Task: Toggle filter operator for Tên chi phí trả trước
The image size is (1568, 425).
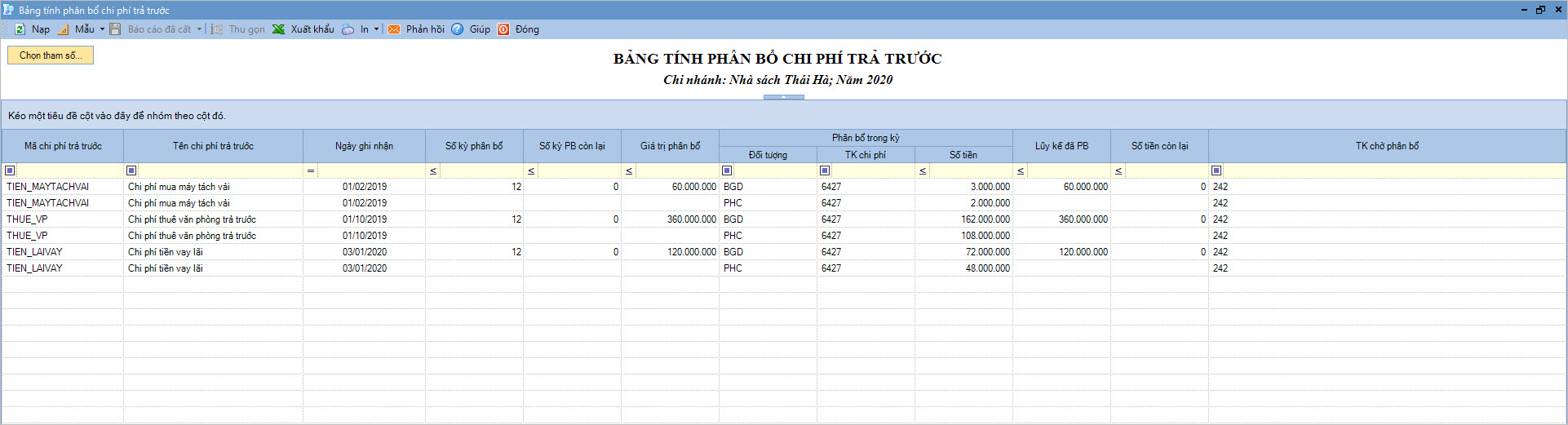Action: 131,170
